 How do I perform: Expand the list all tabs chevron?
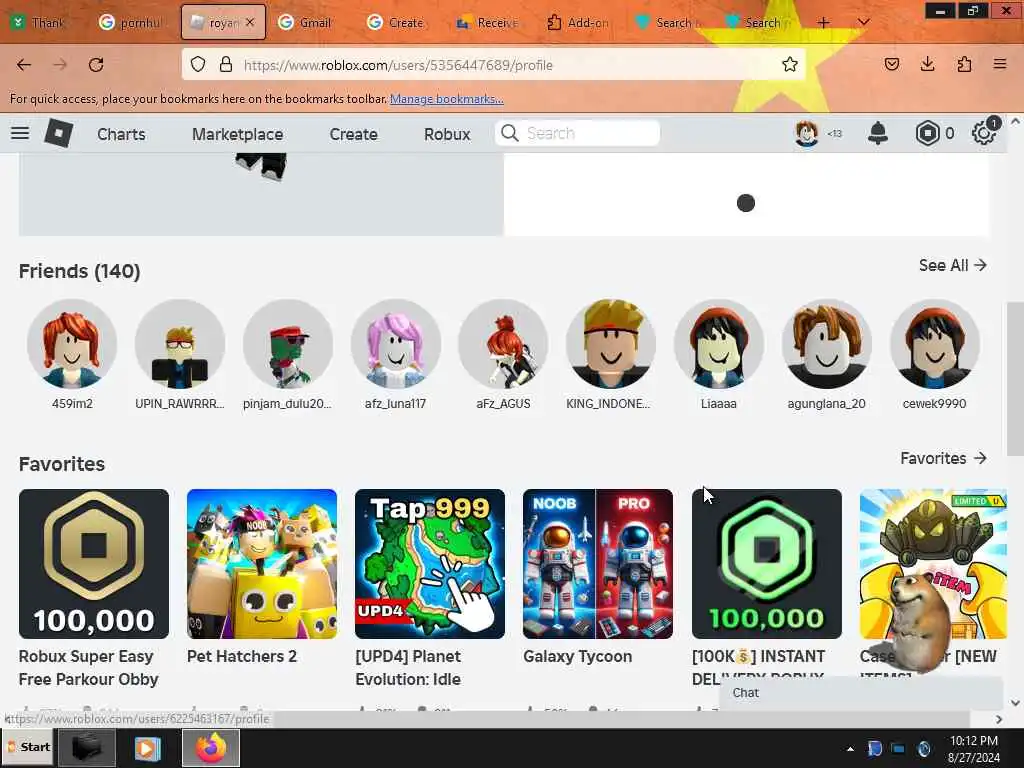(x=863, y=23)
